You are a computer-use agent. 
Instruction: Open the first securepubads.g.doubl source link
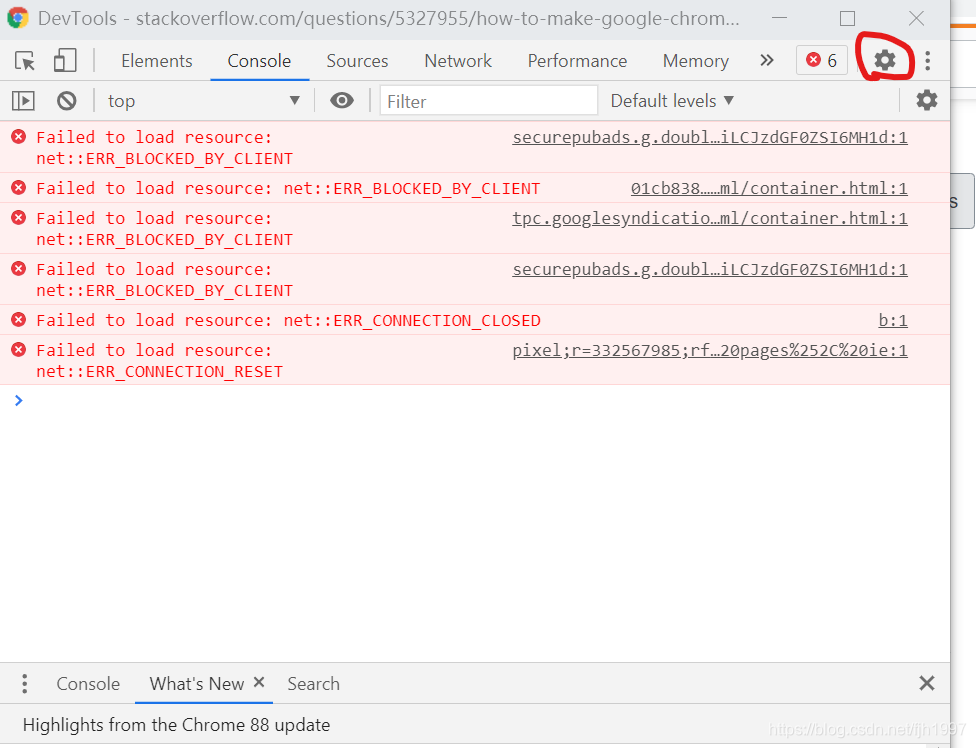point(710,138)
